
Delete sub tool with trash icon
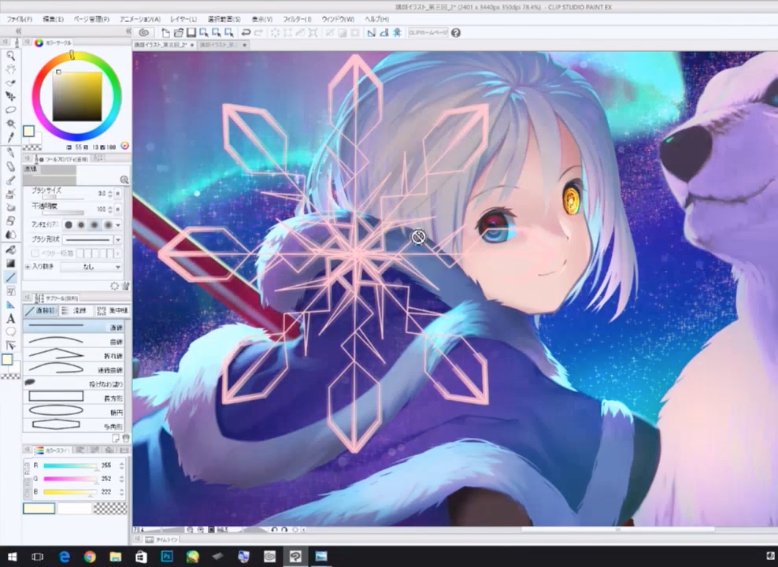126,438
